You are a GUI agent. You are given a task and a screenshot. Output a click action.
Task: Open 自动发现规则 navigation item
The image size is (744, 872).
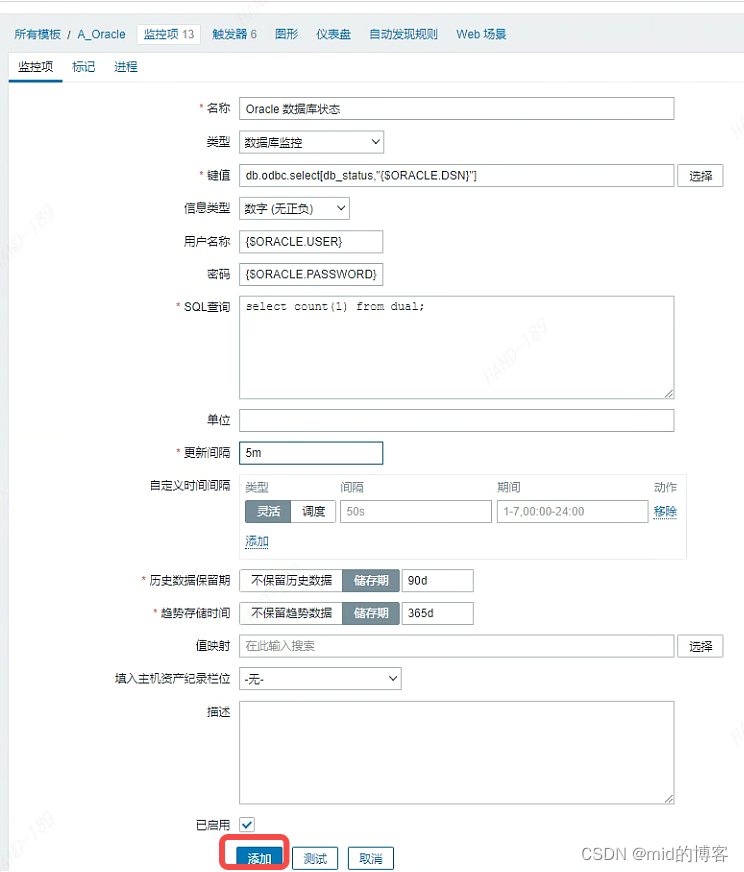(403, 34)
